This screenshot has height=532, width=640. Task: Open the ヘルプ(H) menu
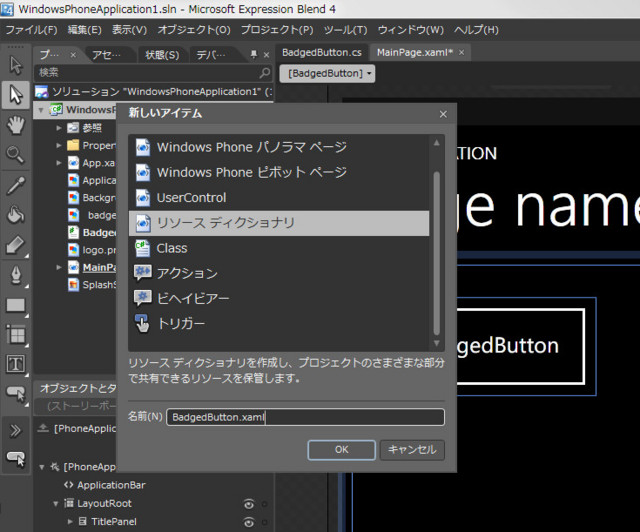click(476, 30)
